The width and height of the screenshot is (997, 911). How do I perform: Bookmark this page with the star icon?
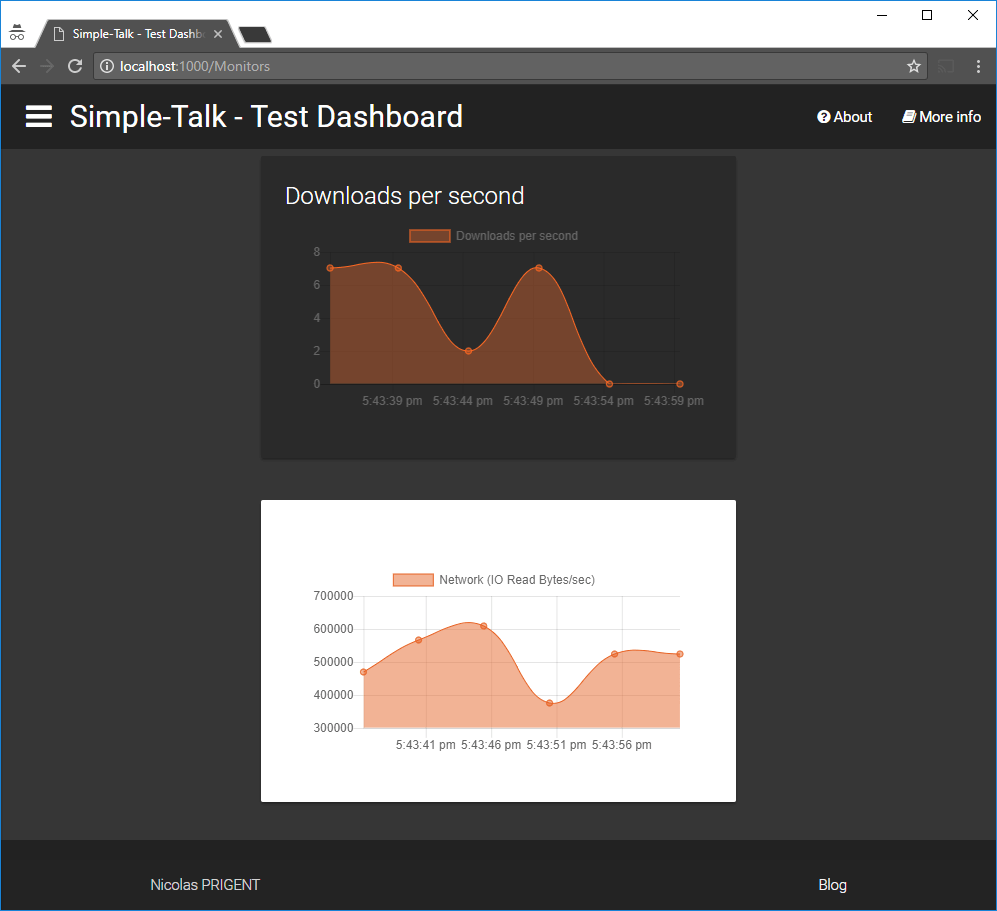pos(914,66)
